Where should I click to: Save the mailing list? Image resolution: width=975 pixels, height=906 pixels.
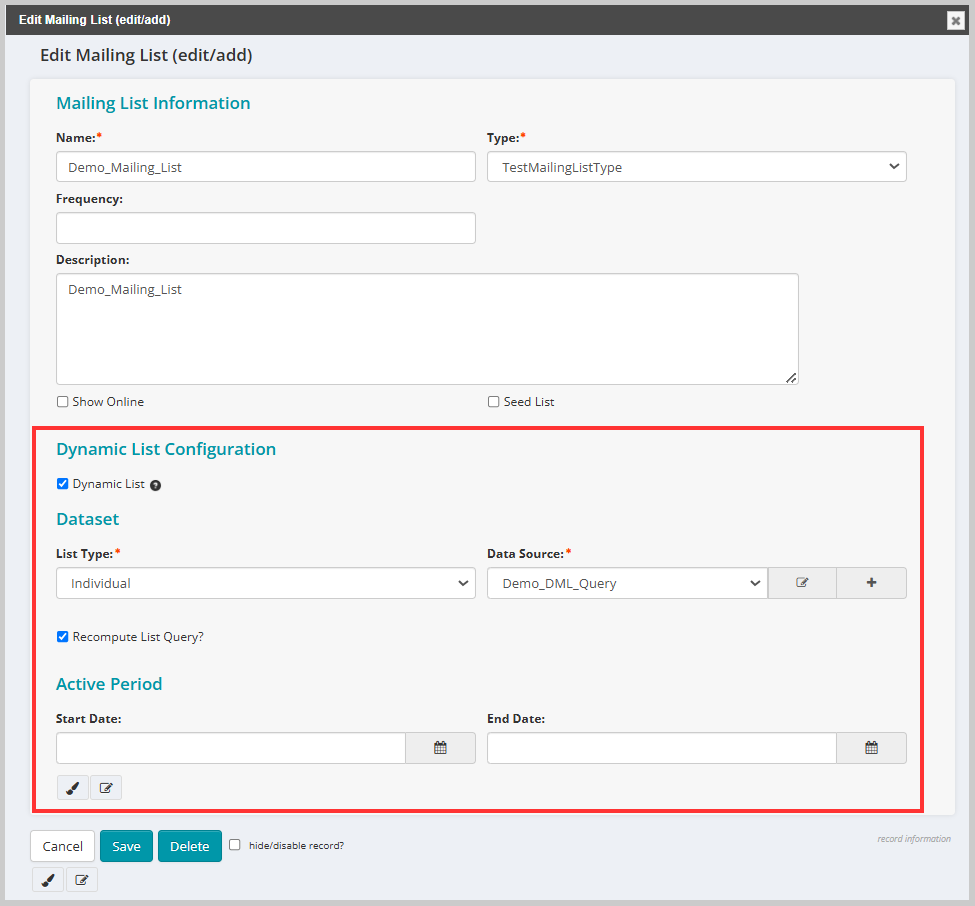coord(126,845)
